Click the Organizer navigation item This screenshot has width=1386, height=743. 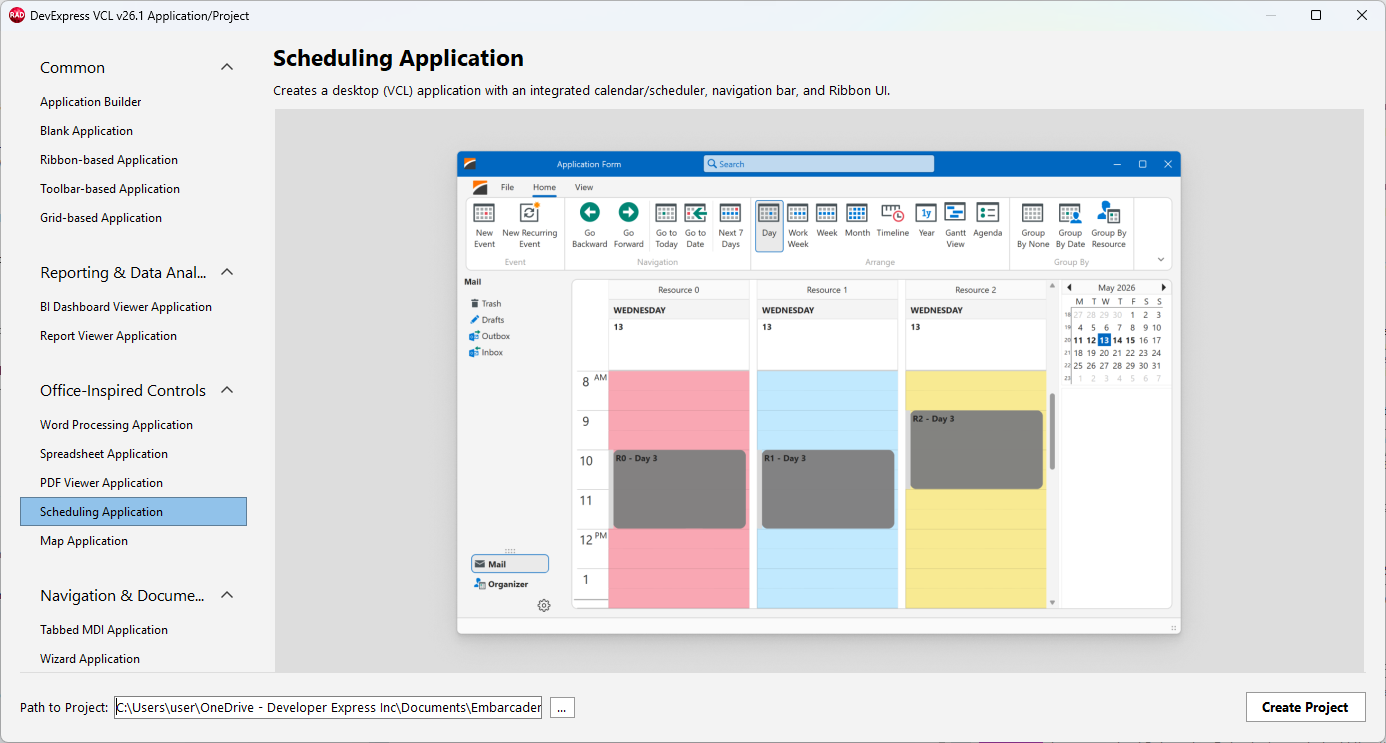point(501,584)
